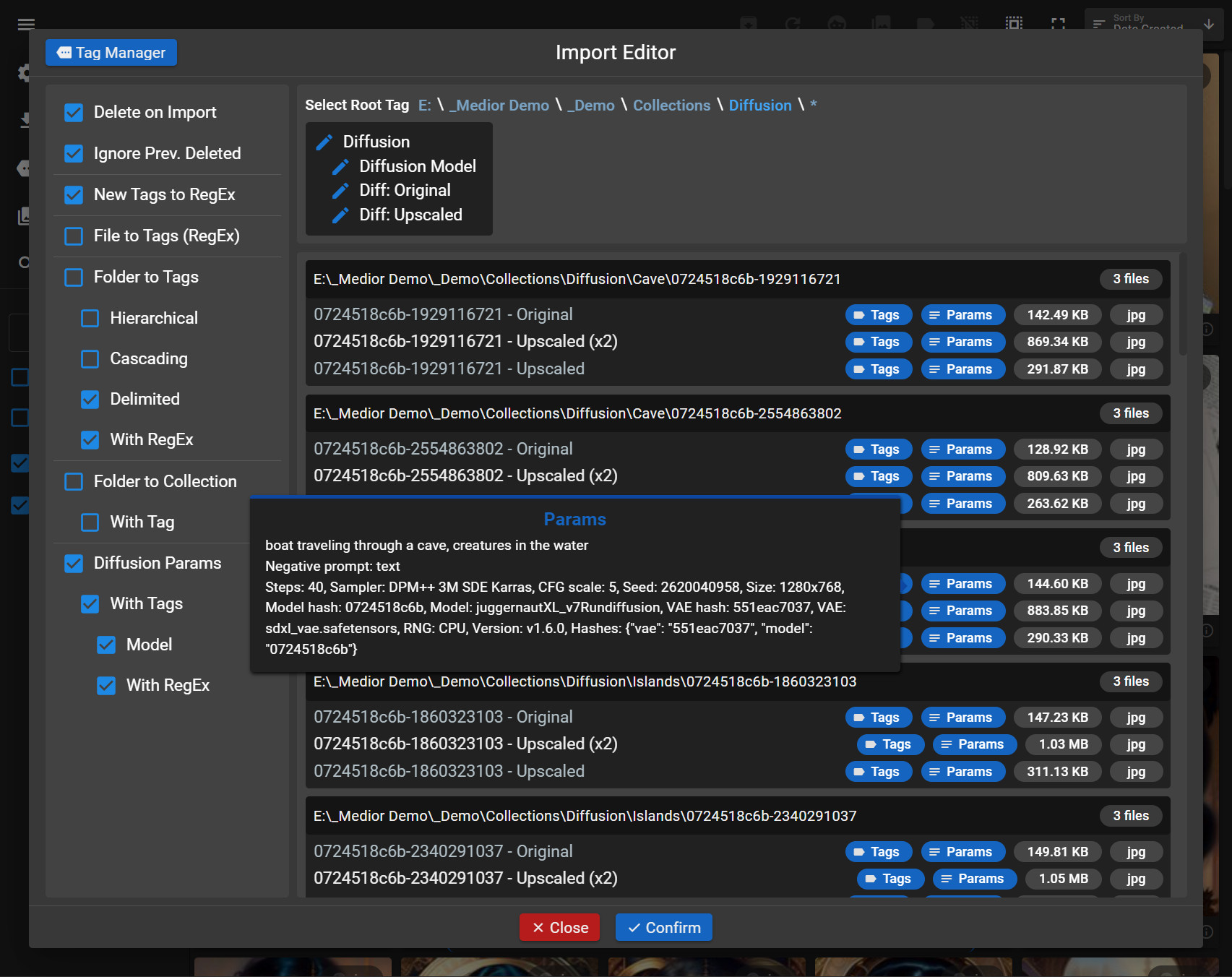Viewport: 1232px width, 977px height.
Task: Click the asterisk at the breadcrumb end
Action: (814, 106)
